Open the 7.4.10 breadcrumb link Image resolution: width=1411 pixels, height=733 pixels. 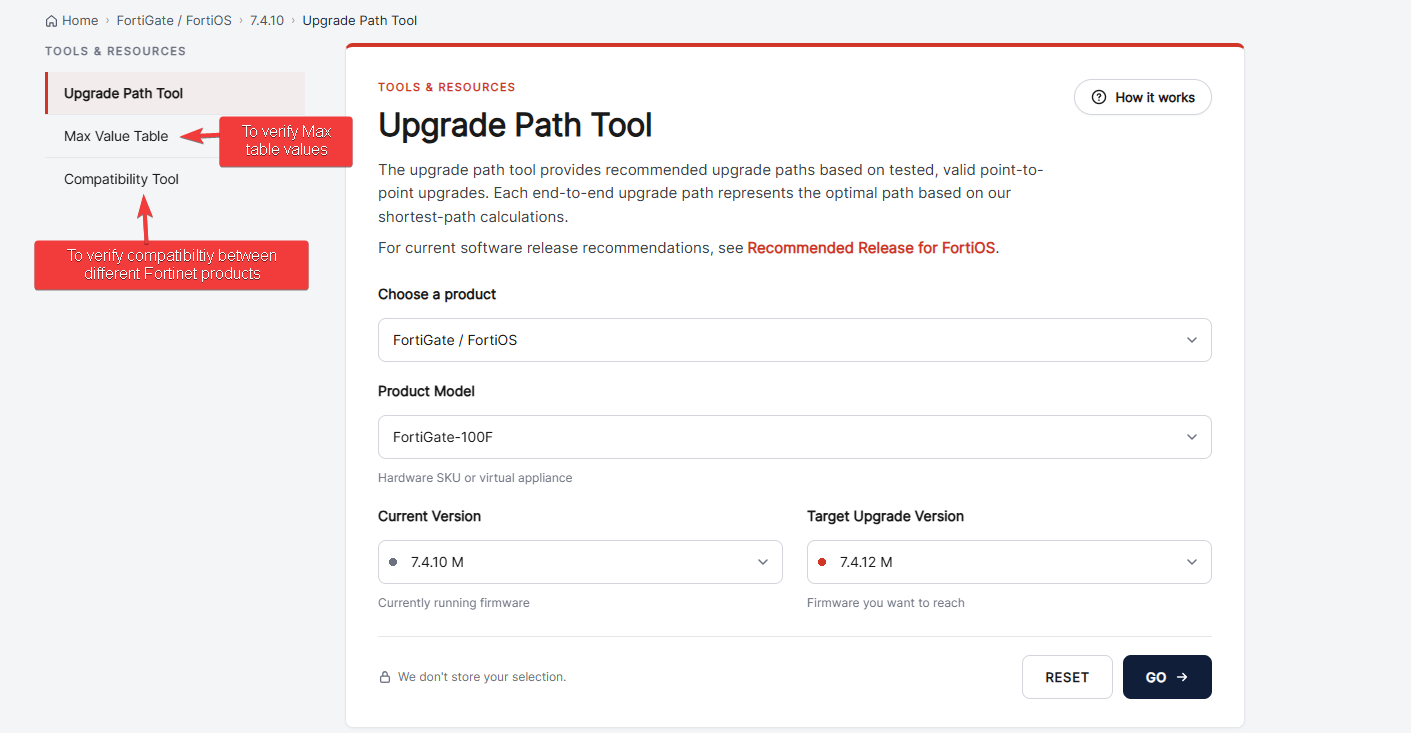pos(267,21)
